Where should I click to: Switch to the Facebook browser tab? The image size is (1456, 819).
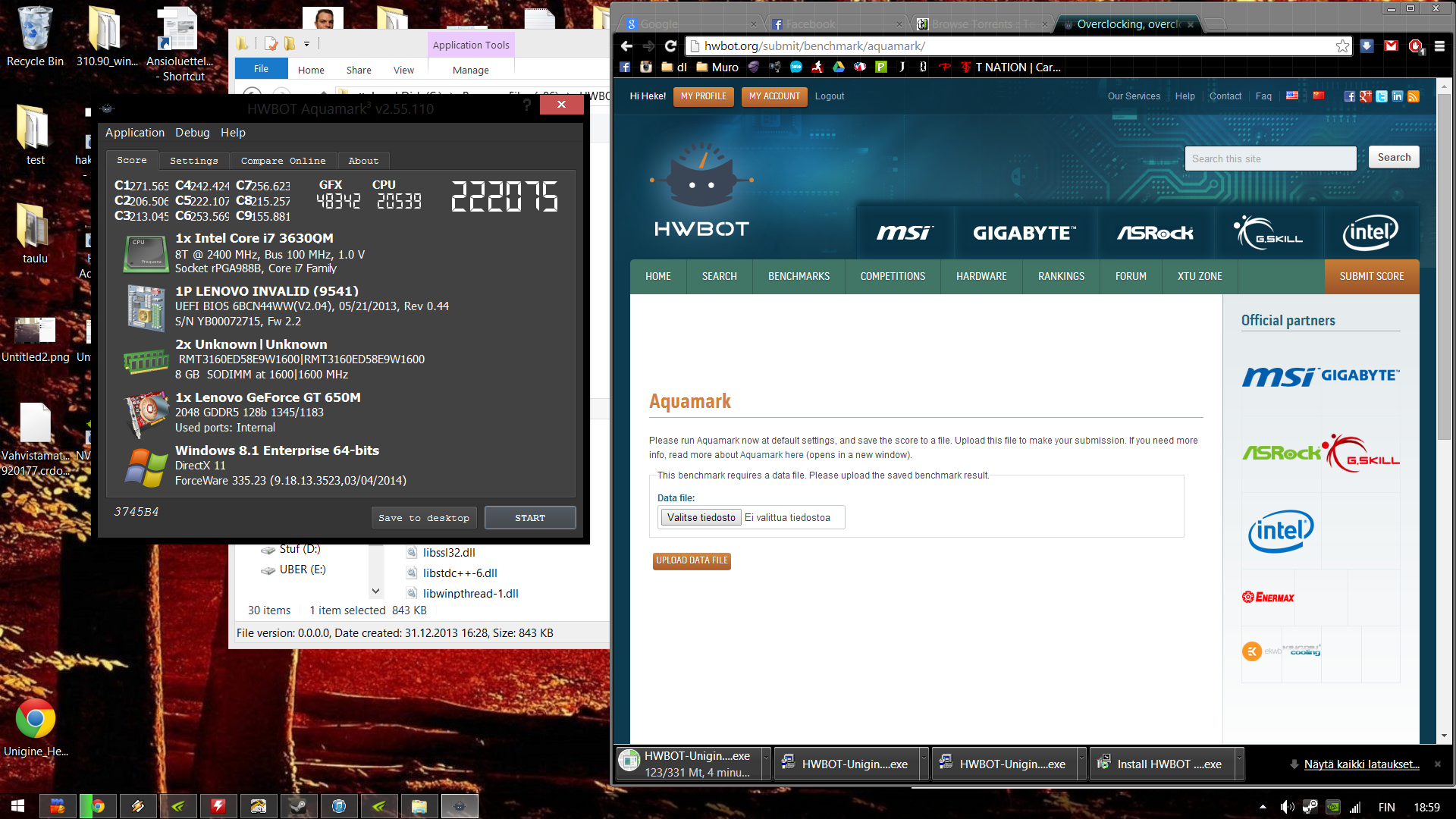pyautogui.click(x=836, y=24)
